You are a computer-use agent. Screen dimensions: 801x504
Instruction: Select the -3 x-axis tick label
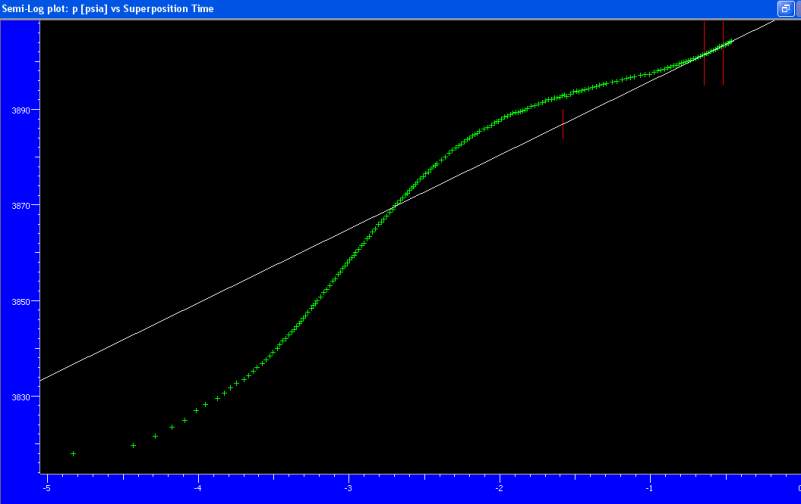tap(348, 489)
